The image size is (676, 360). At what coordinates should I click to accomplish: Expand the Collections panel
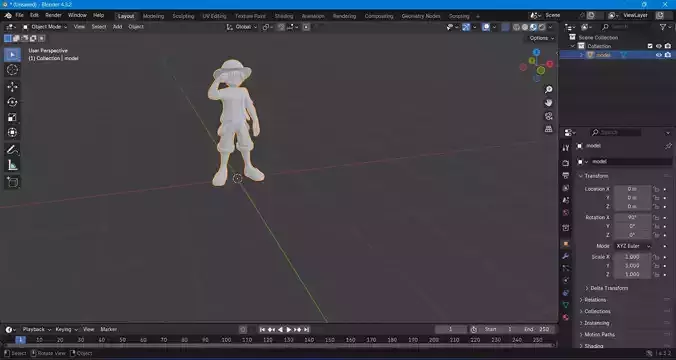[597, 311]
